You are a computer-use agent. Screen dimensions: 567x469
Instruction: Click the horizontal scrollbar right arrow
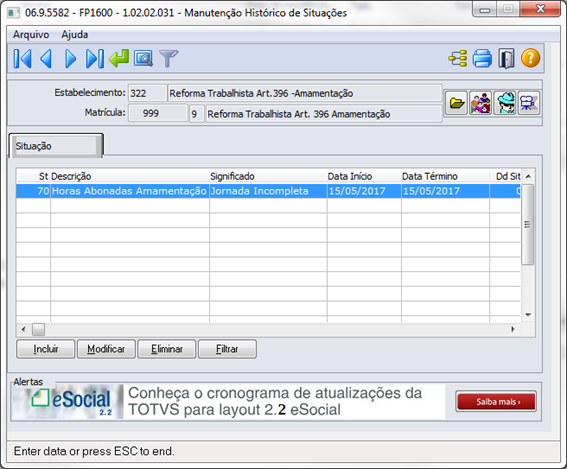click(x=512, y=329)
